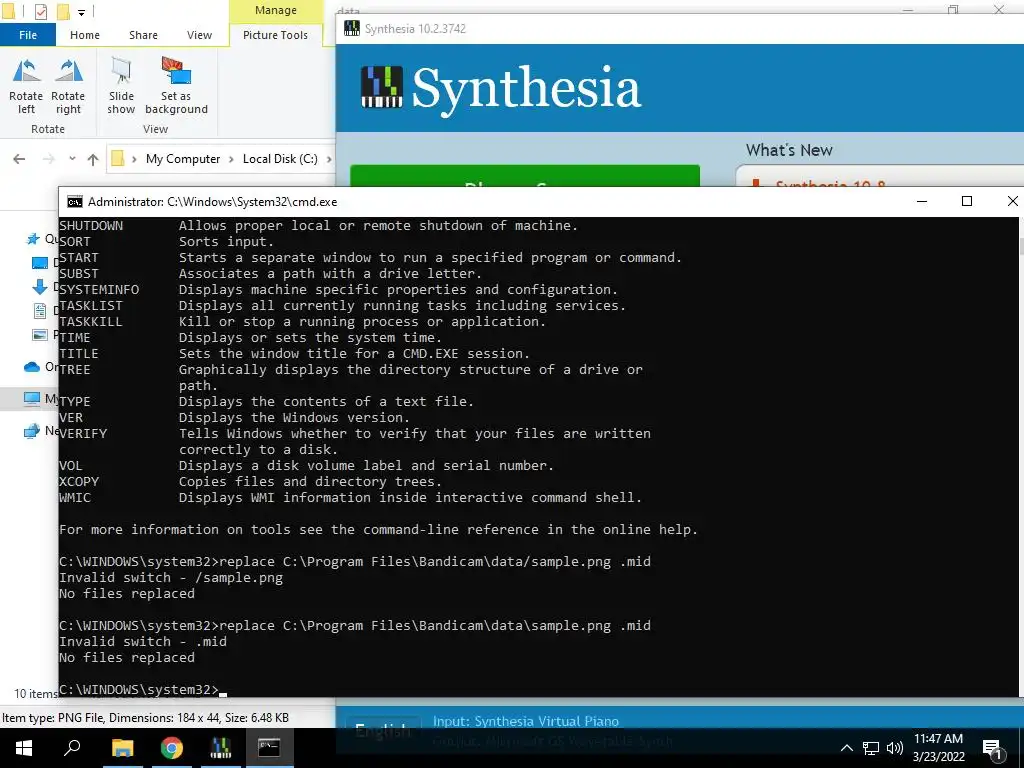Image resolution: width=1024 pixels, height=768 pixels.
Task: Click the taskbar search magnifier
Action: [72, 748]
